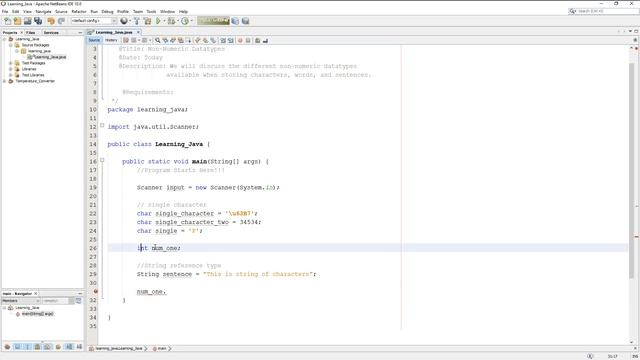
Task: Open the File menu
Action: point(5,11)
